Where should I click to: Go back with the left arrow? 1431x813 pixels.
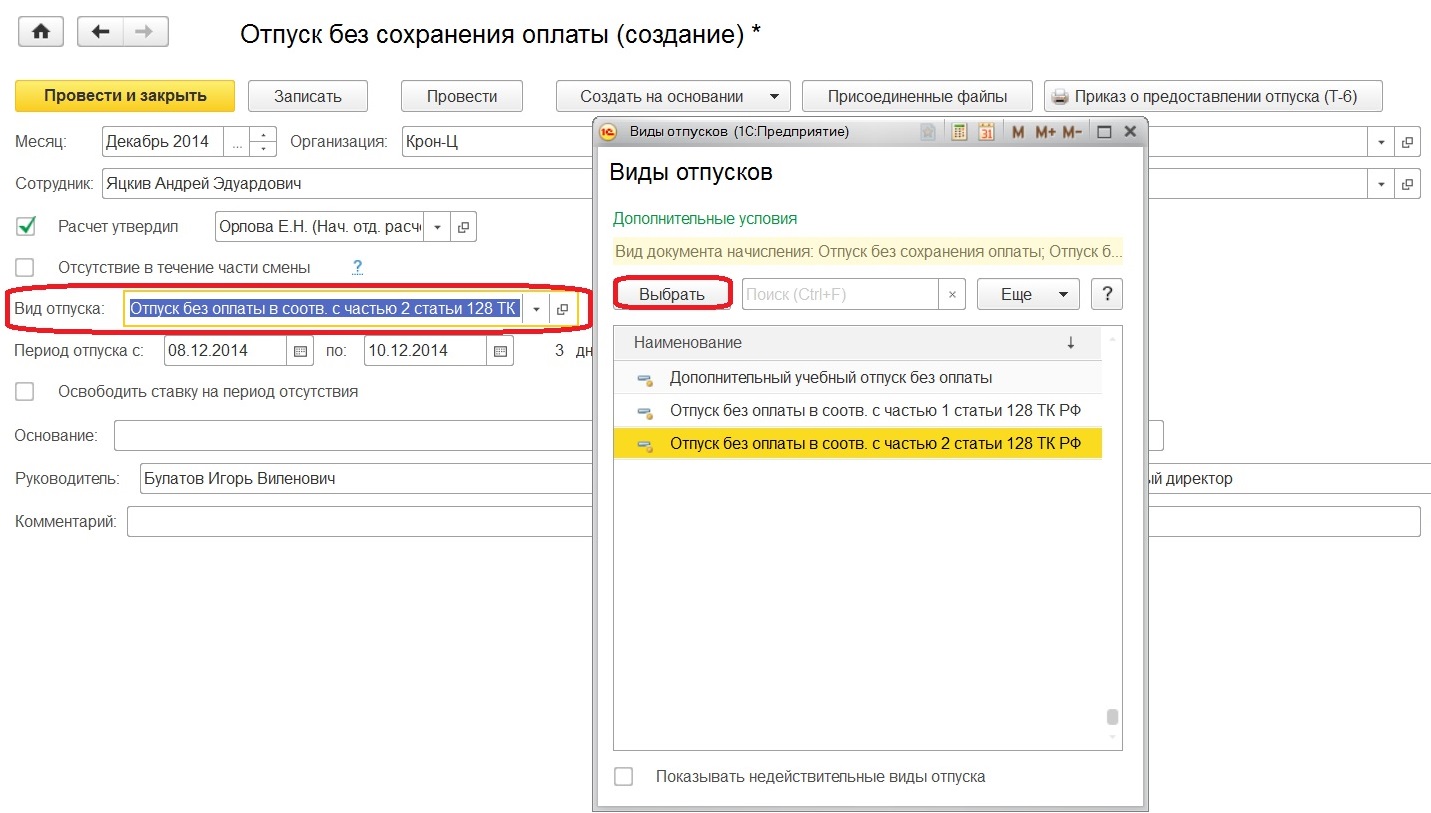(x=100, y=32)
